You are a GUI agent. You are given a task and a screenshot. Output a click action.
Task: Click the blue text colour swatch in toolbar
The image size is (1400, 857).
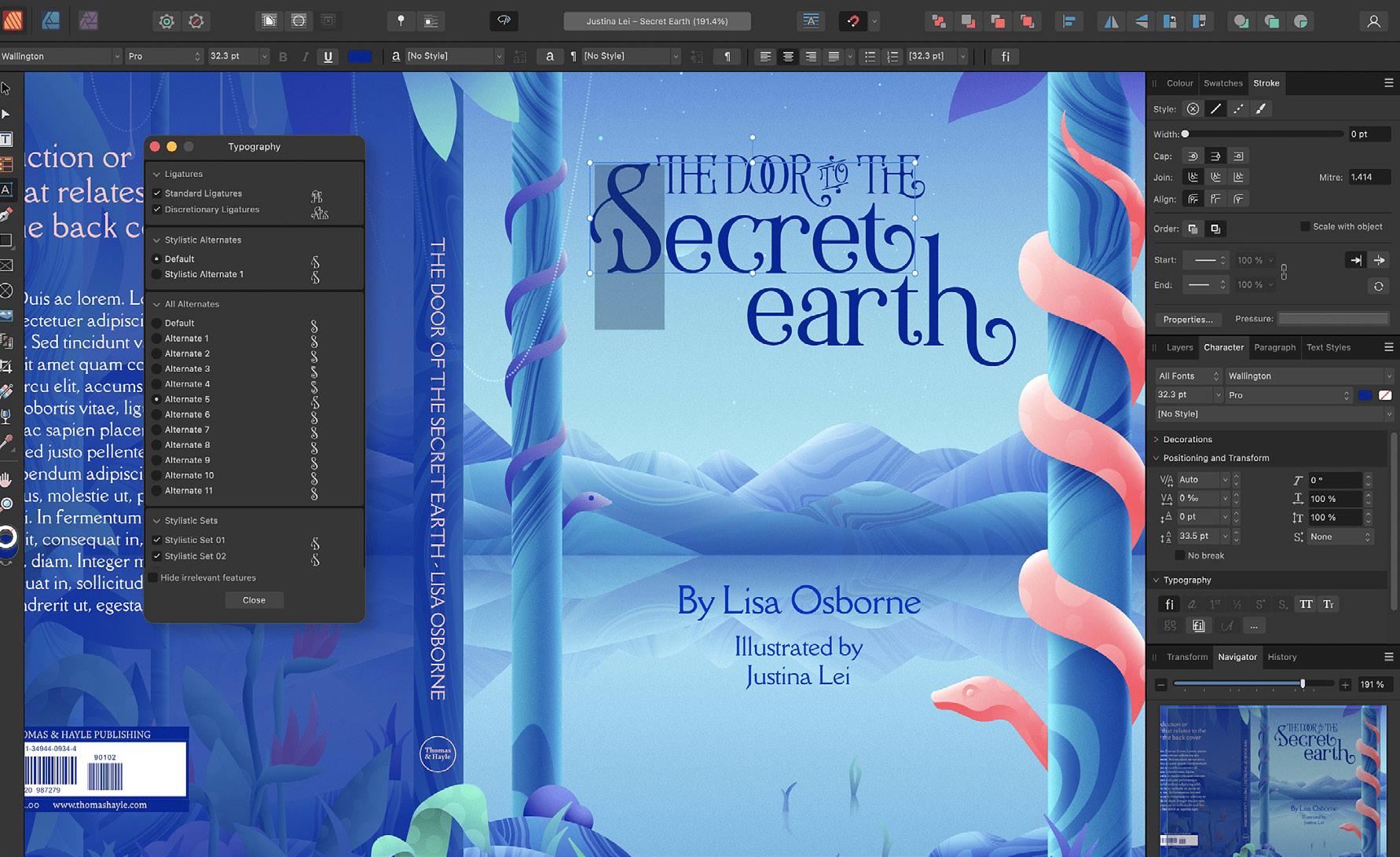(x=359, y=57)
